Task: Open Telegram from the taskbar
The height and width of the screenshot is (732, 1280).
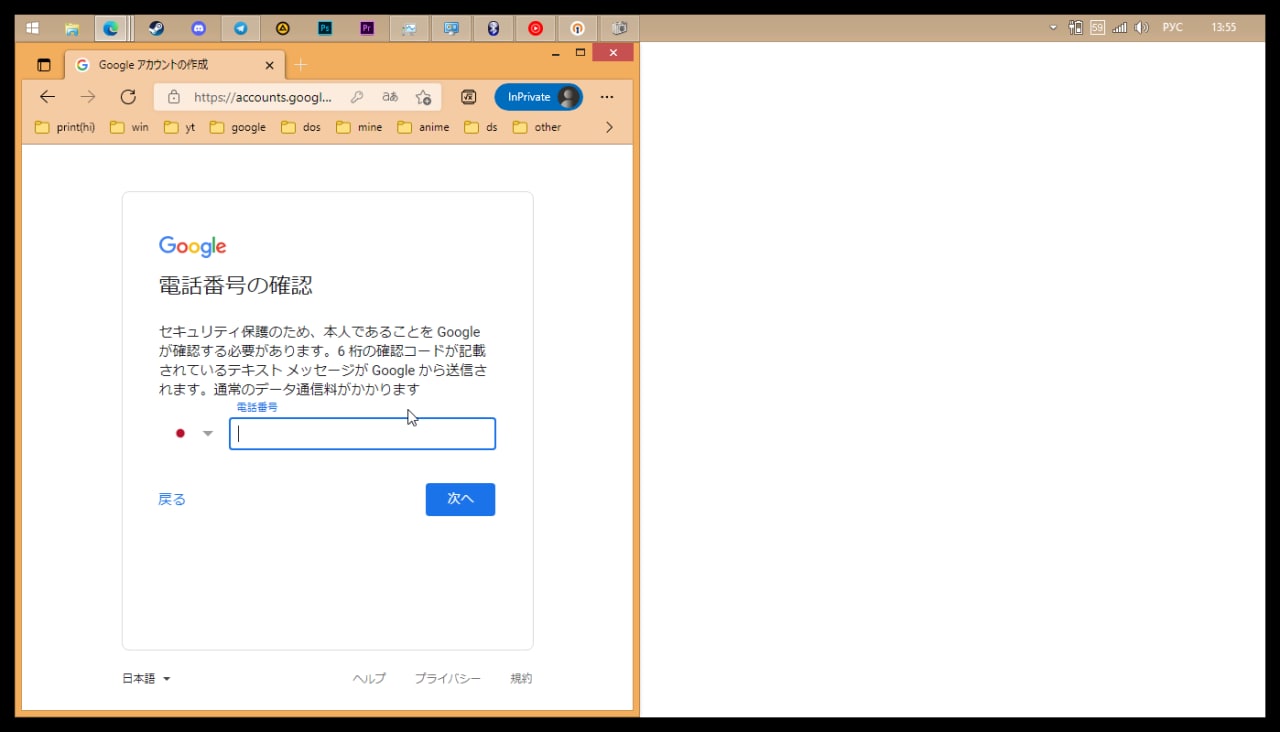Action: [x=240, y=28]
